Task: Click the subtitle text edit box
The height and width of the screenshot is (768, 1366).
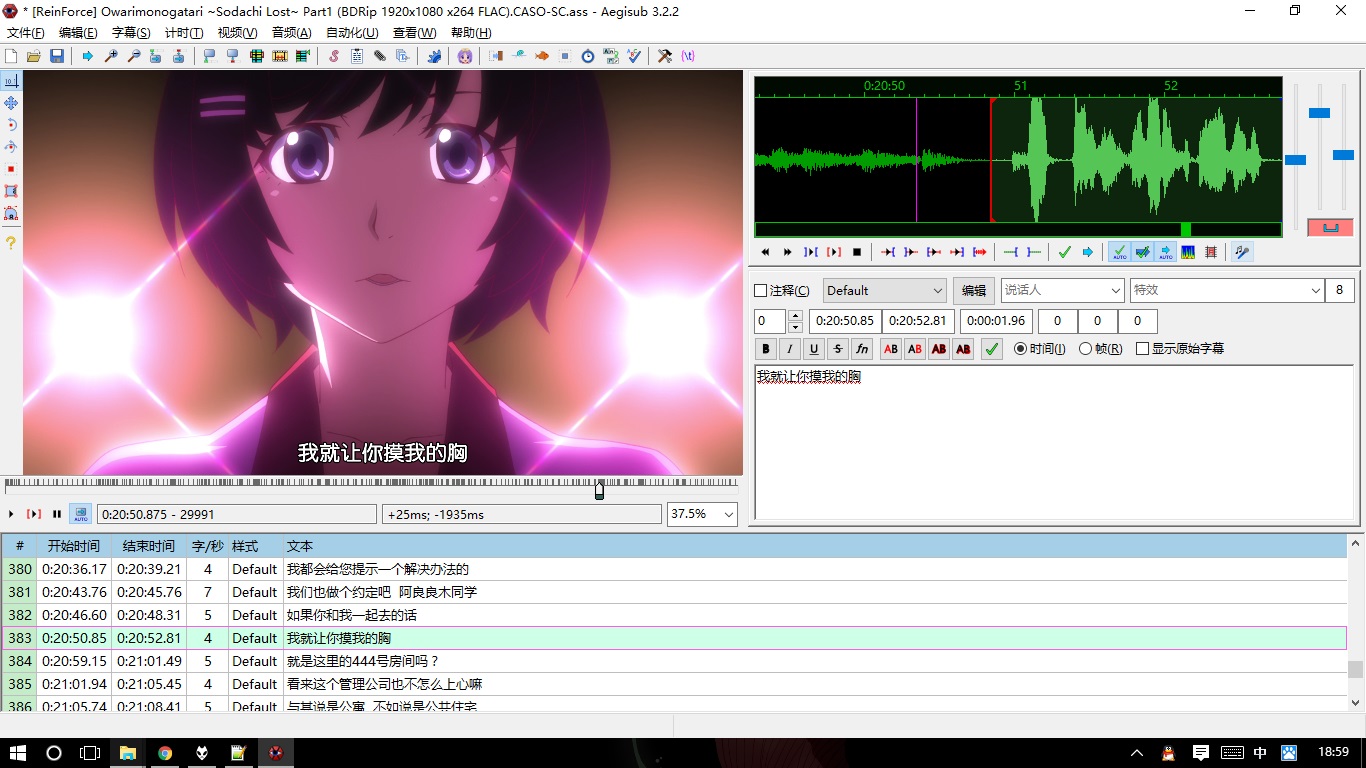Action: point(1054,442)
